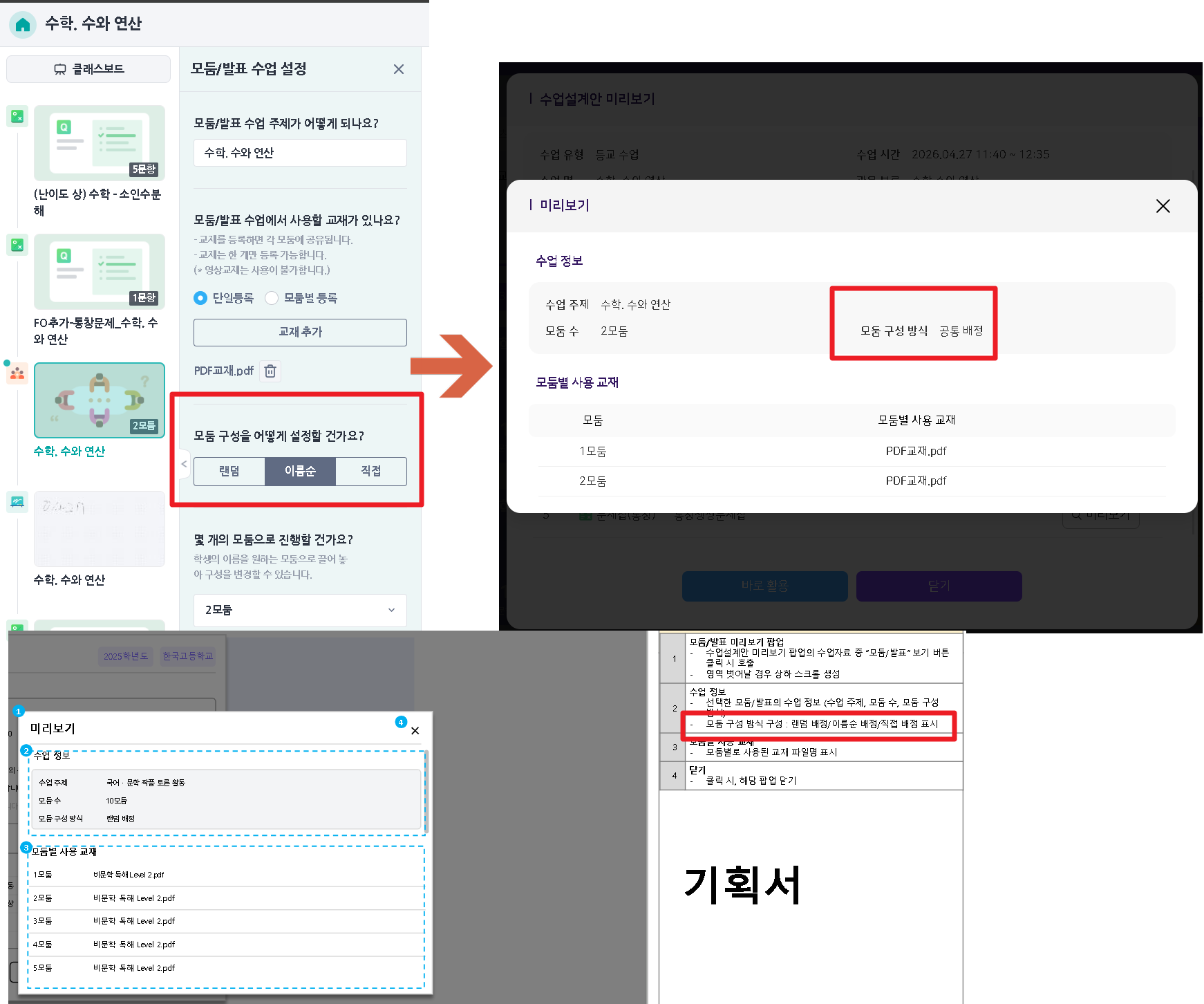Image resolution: width=1204 pixels, height=1004 pixels.
Task: Delete PDF교재.pdf using the trash icon
Action: coord(270,371)
